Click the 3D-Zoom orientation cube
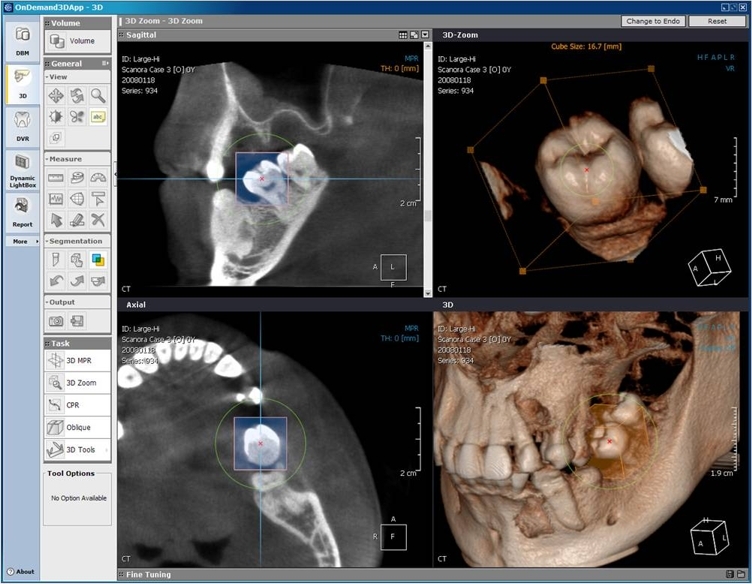The width and height of the screenshot is (752, 584). click(x=709, y=268)
